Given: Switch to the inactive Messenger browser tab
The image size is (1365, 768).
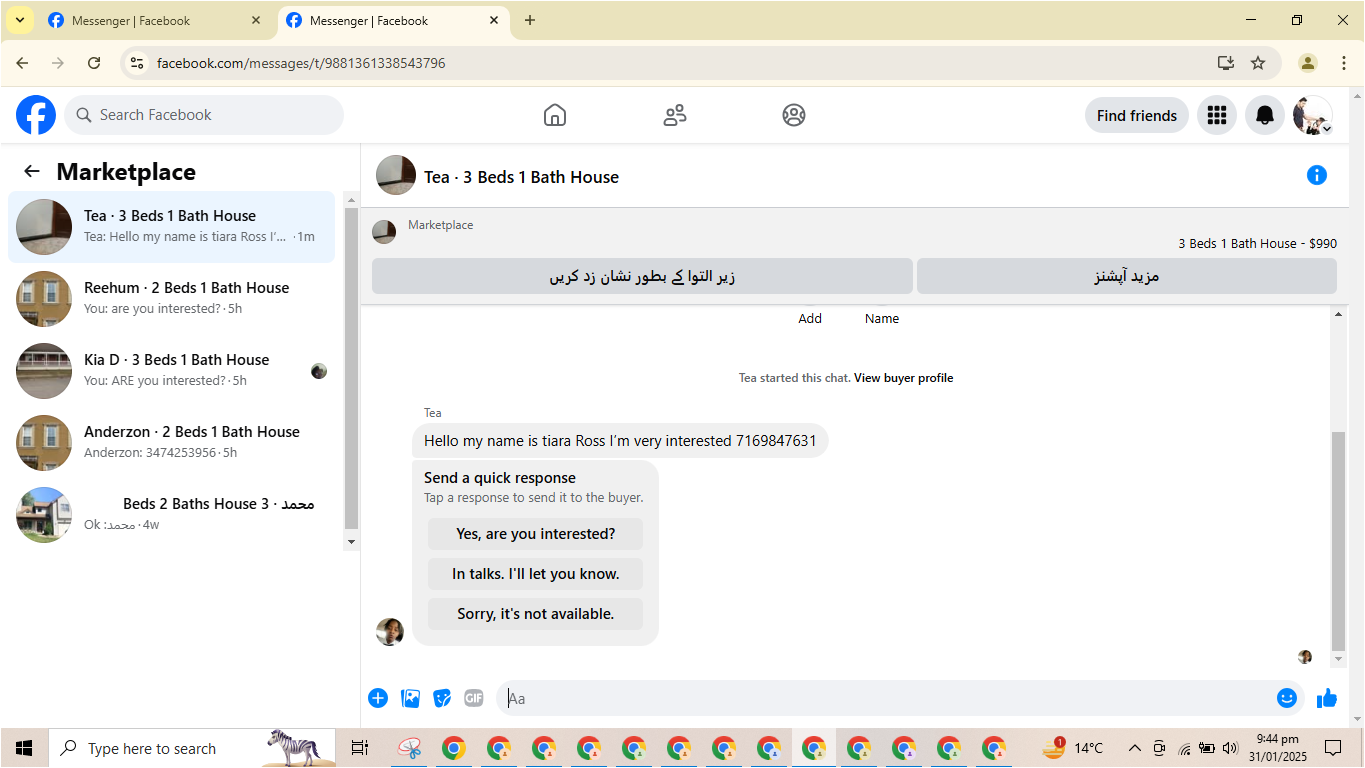Looking at the screenshot, I should (x=156, y=20).
